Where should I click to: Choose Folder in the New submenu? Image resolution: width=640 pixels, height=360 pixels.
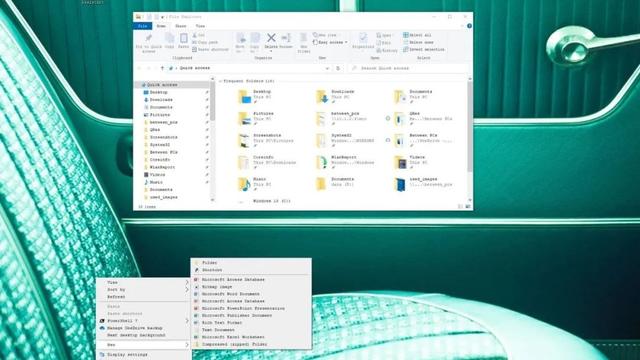(251, 263)
